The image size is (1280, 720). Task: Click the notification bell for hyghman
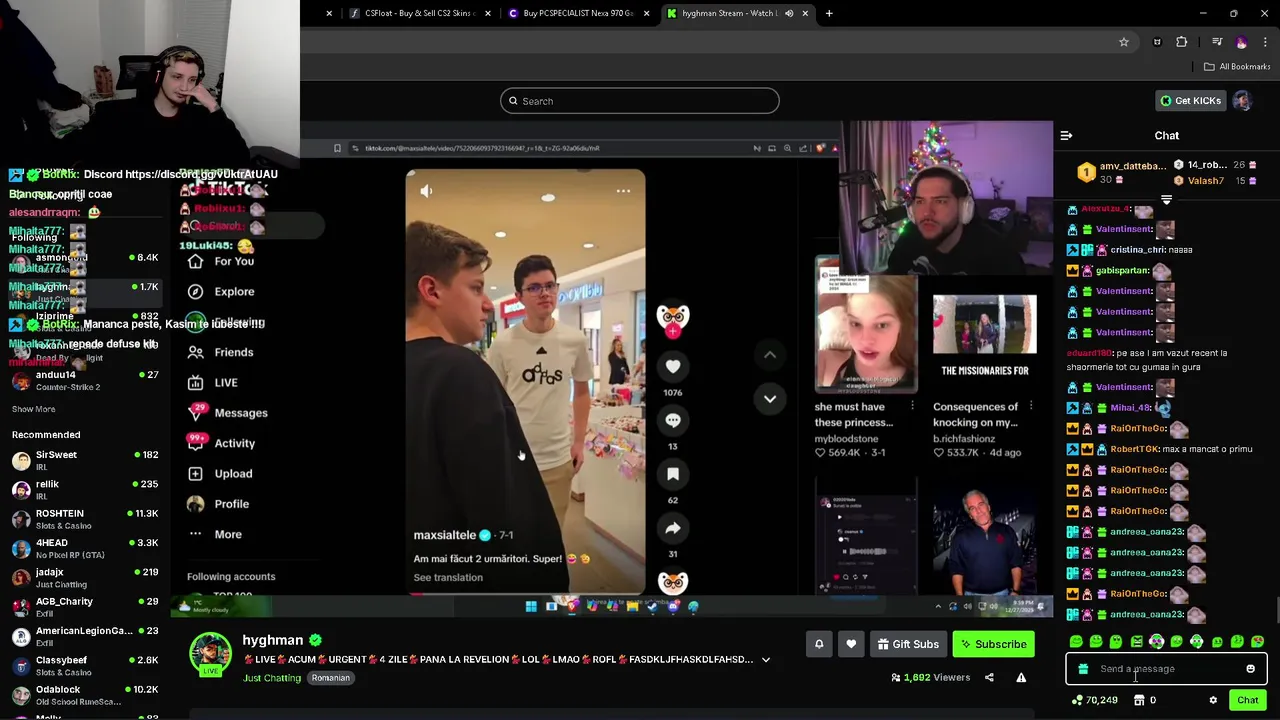tap(819, 644)
